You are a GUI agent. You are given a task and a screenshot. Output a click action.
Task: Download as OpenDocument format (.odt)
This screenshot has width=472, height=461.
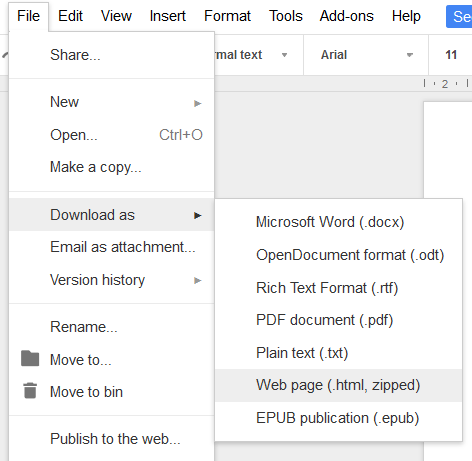click(x=339, y=255)
